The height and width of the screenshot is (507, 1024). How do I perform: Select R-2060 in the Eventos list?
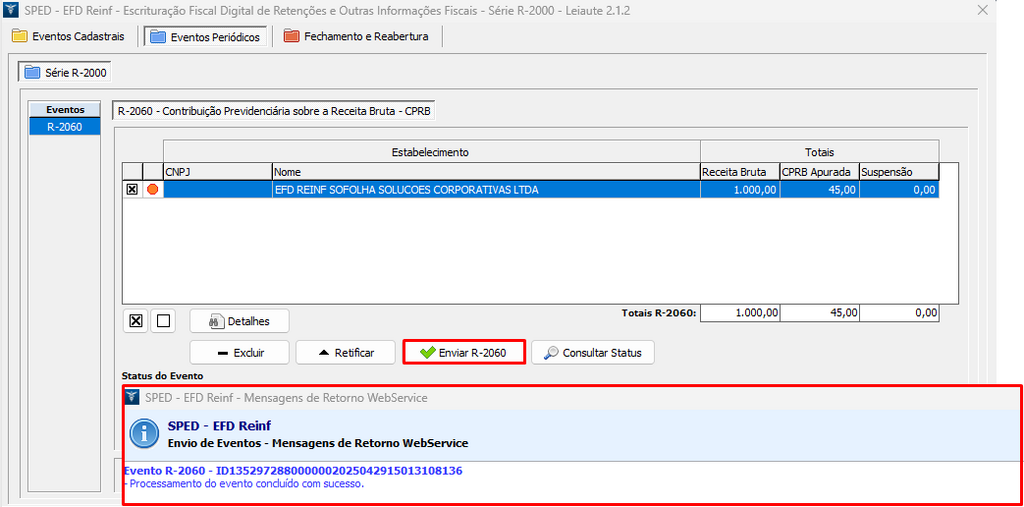64,127
